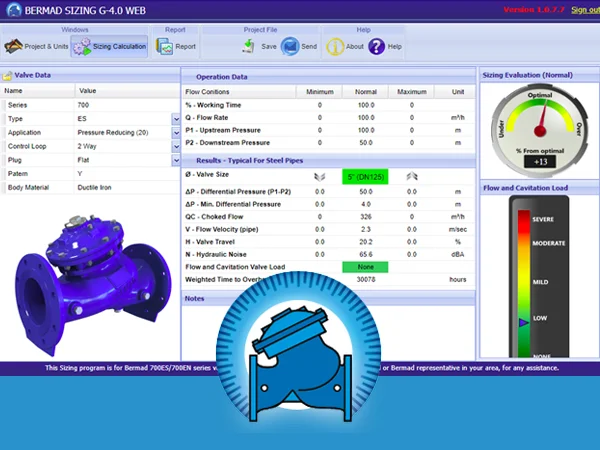Edit Normal Working Time value 100.0
The height and width of the screenshot is (450, 600).
click(366, 105)
